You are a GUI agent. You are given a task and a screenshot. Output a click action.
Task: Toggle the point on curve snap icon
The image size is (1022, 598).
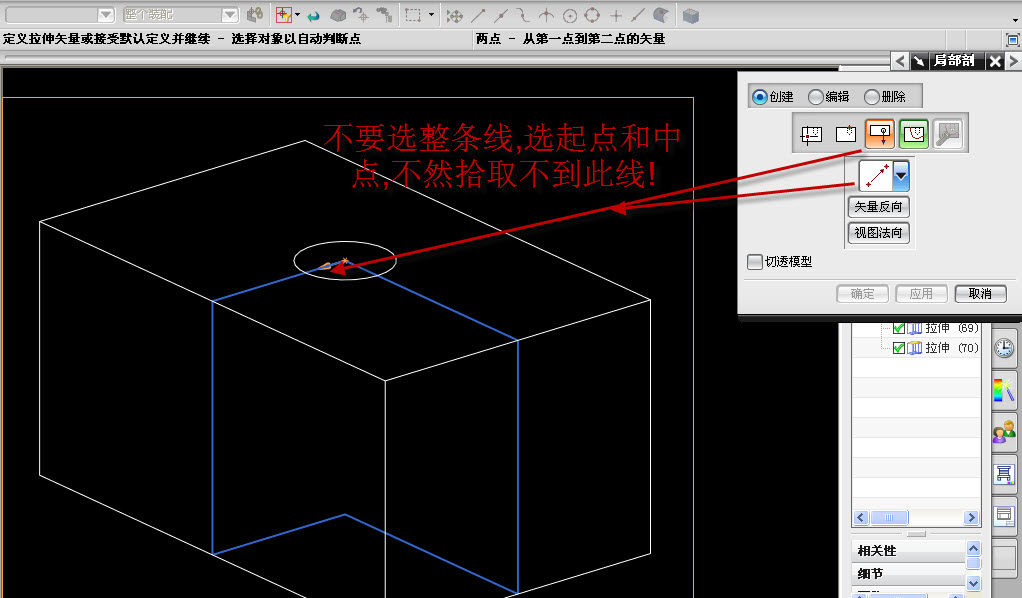[x=637, y=15]
